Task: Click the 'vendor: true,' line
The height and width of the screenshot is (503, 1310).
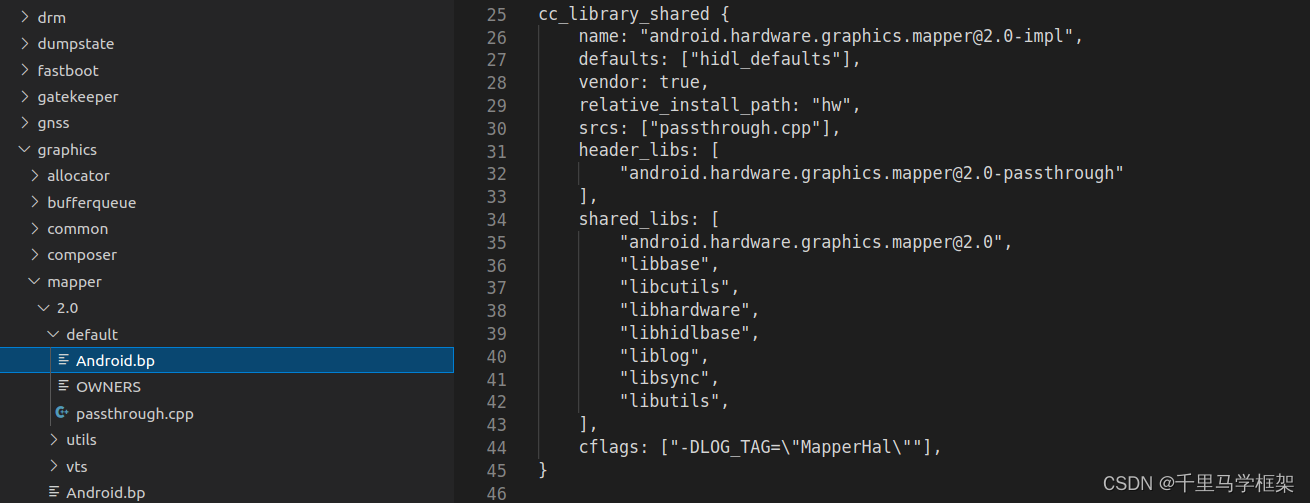Action: pos(643,83)
